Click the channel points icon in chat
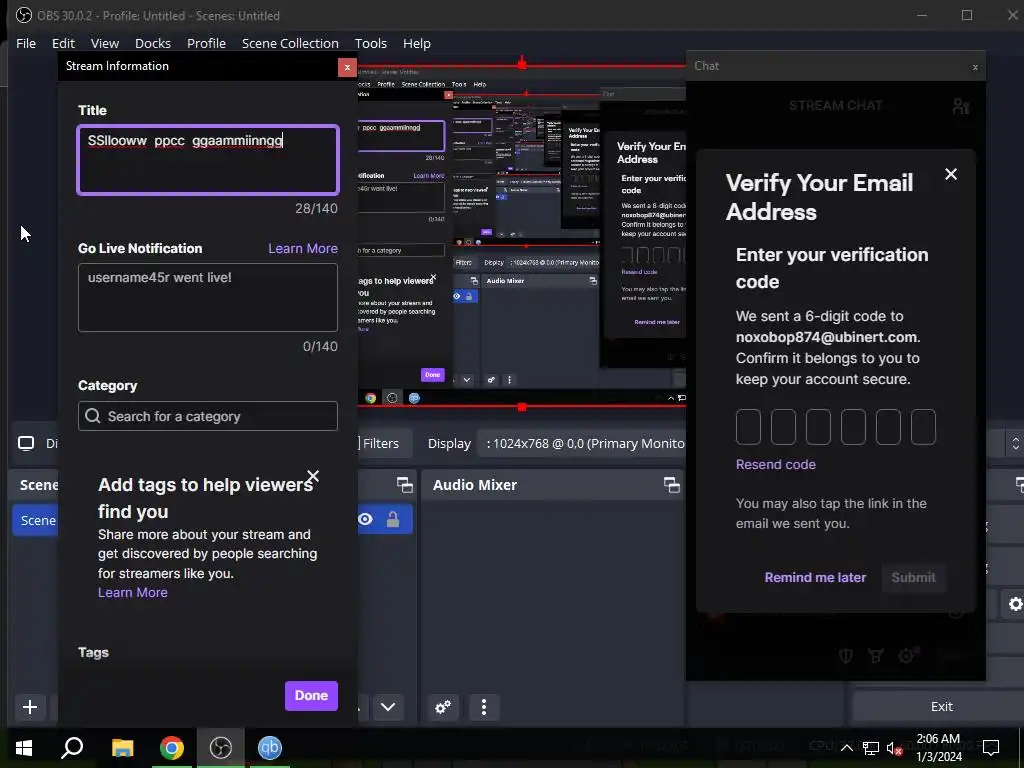This screenshot has height=768, width=1024. [x=876, y=656]
